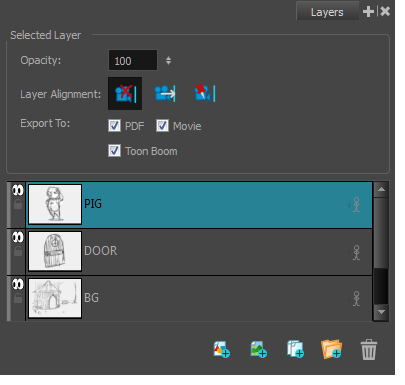Click the layer list scroll up arrow
405x385 pixels.
coord(381,190)
